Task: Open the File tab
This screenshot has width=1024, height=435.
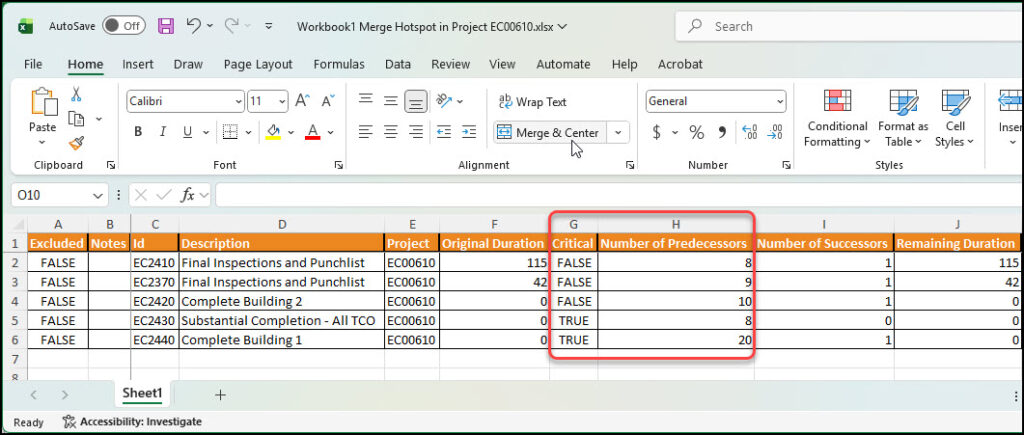Action: (33, 64)
